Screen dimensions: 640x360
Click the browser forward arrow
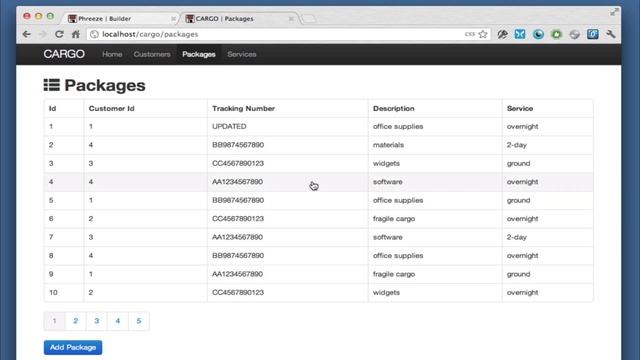click(x=43, y=34)
